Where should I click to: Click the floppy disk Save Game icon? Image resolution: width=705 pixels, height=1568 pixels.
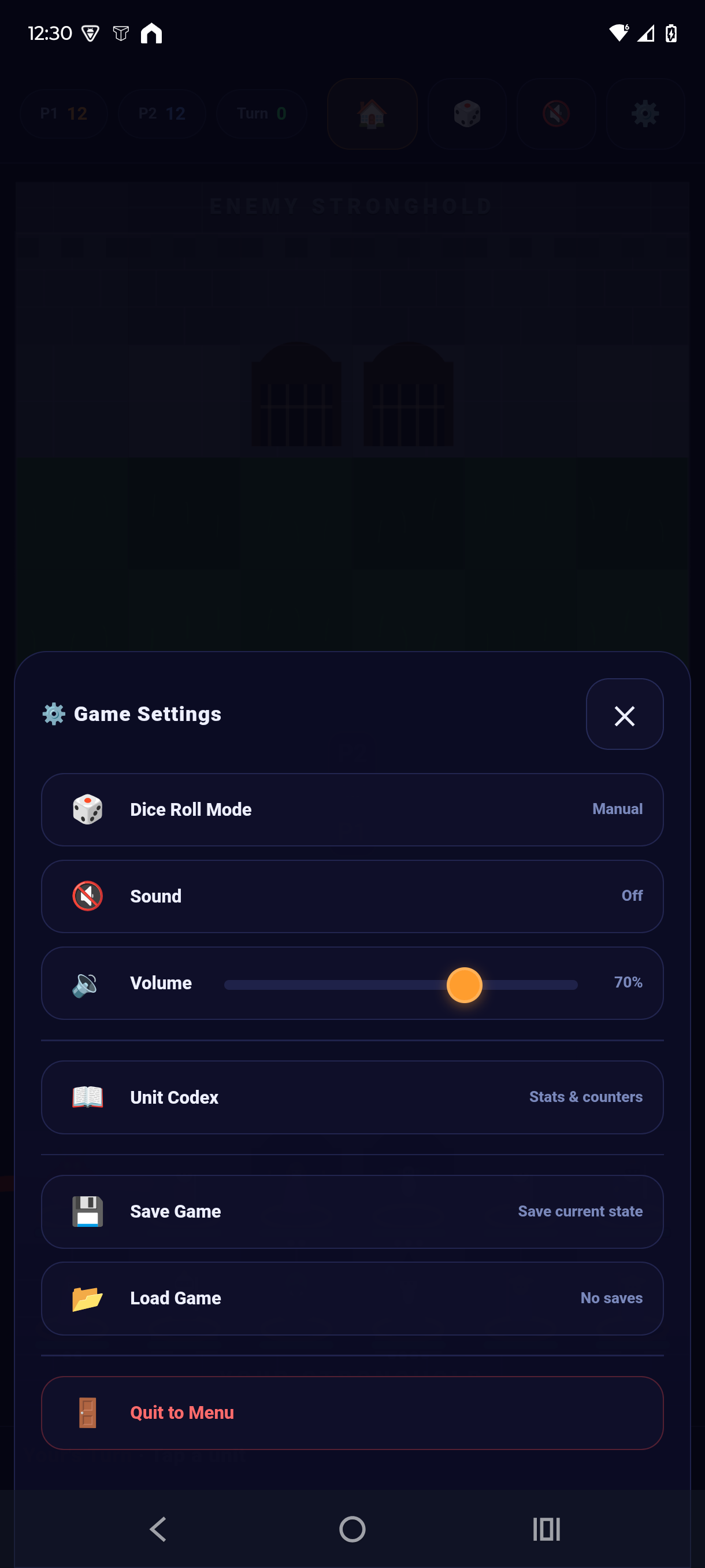pyautogui.click(x=88, y=1211)
